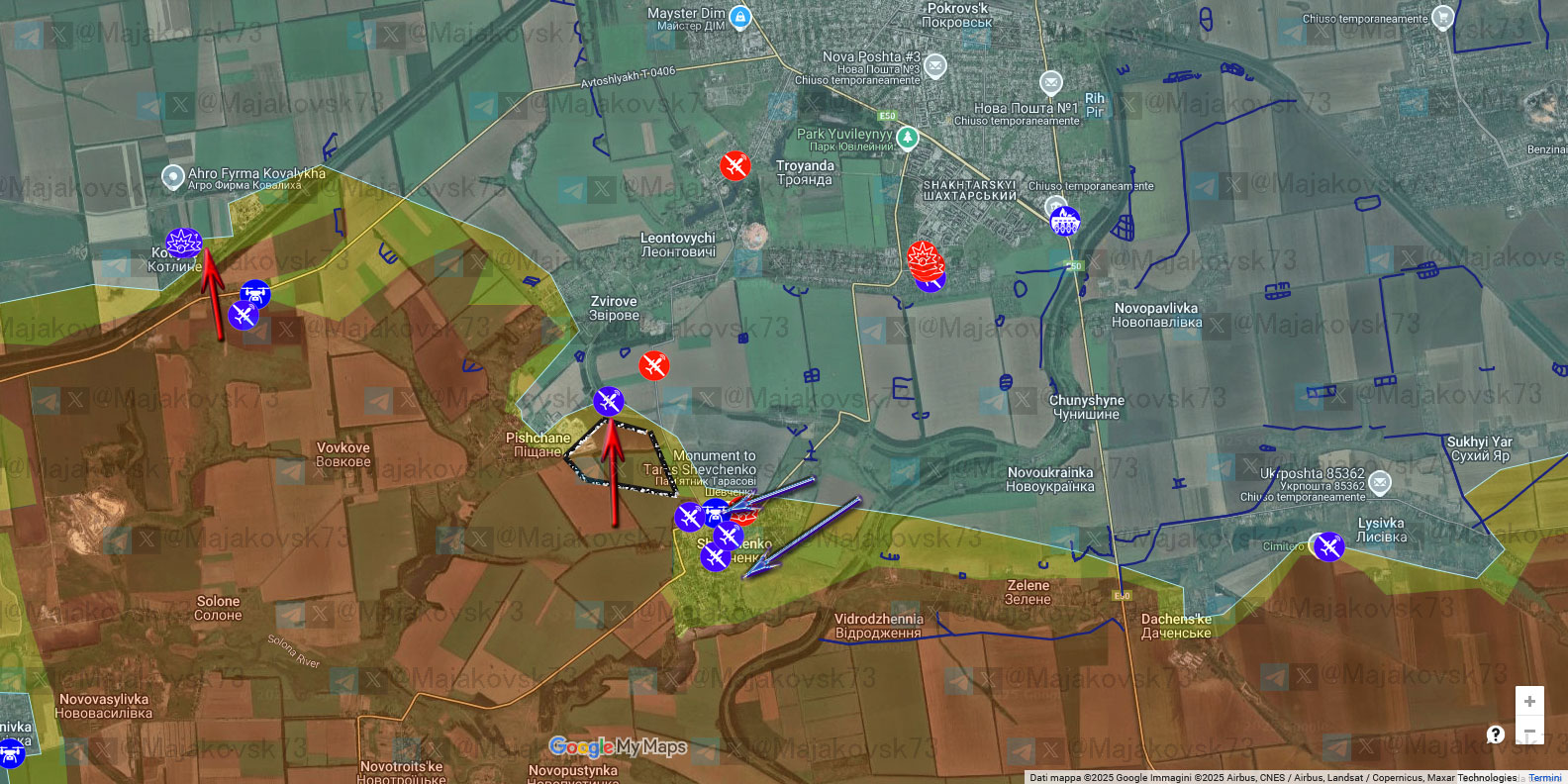The image size is (1568, 784).
Task: Zoom in with the plus button
Action: (1529, 701)
